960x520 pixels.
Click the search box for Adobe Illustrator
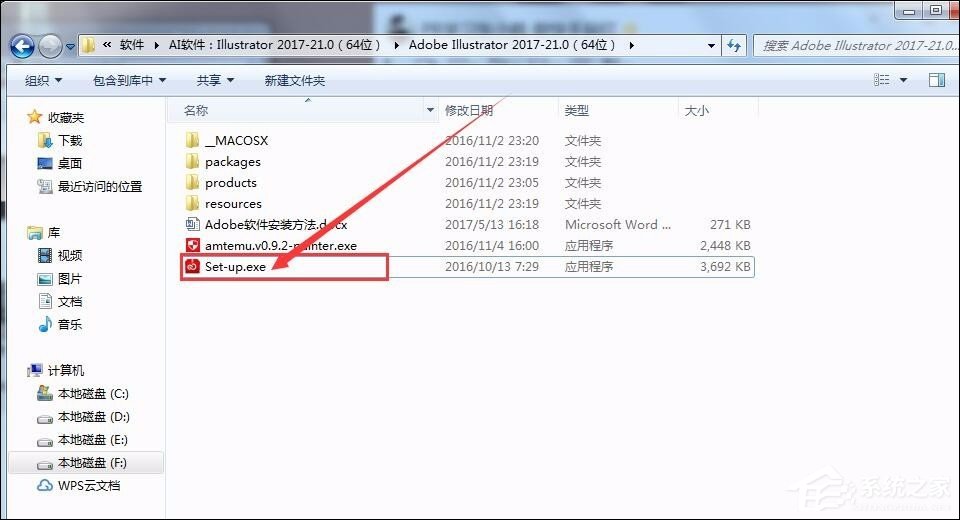pyautogui.click(x=857, y=45)
